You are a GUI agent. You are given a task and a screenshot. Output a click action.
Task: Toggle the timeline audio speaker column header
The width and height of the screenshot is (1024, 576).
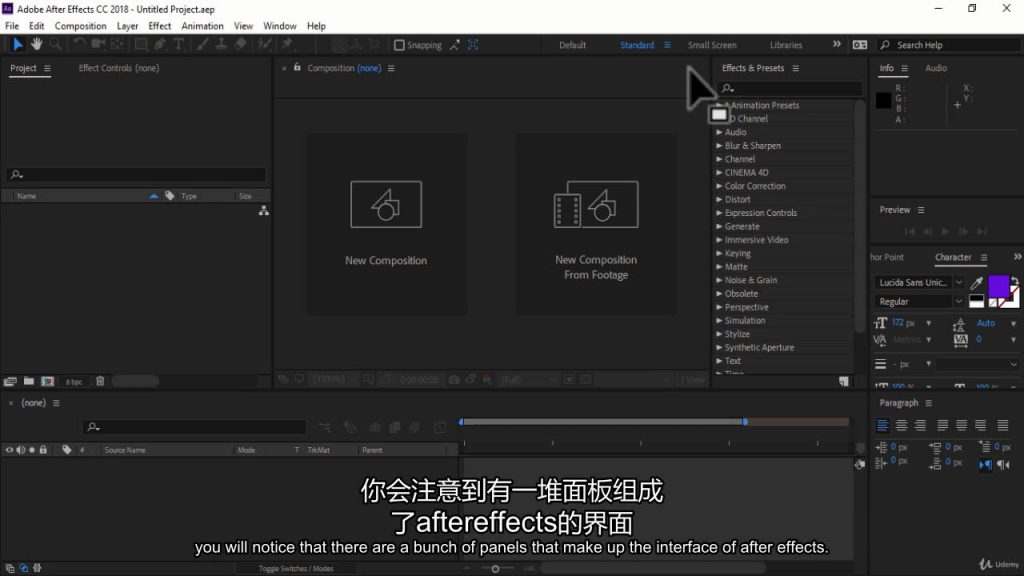tap(21, 450)
